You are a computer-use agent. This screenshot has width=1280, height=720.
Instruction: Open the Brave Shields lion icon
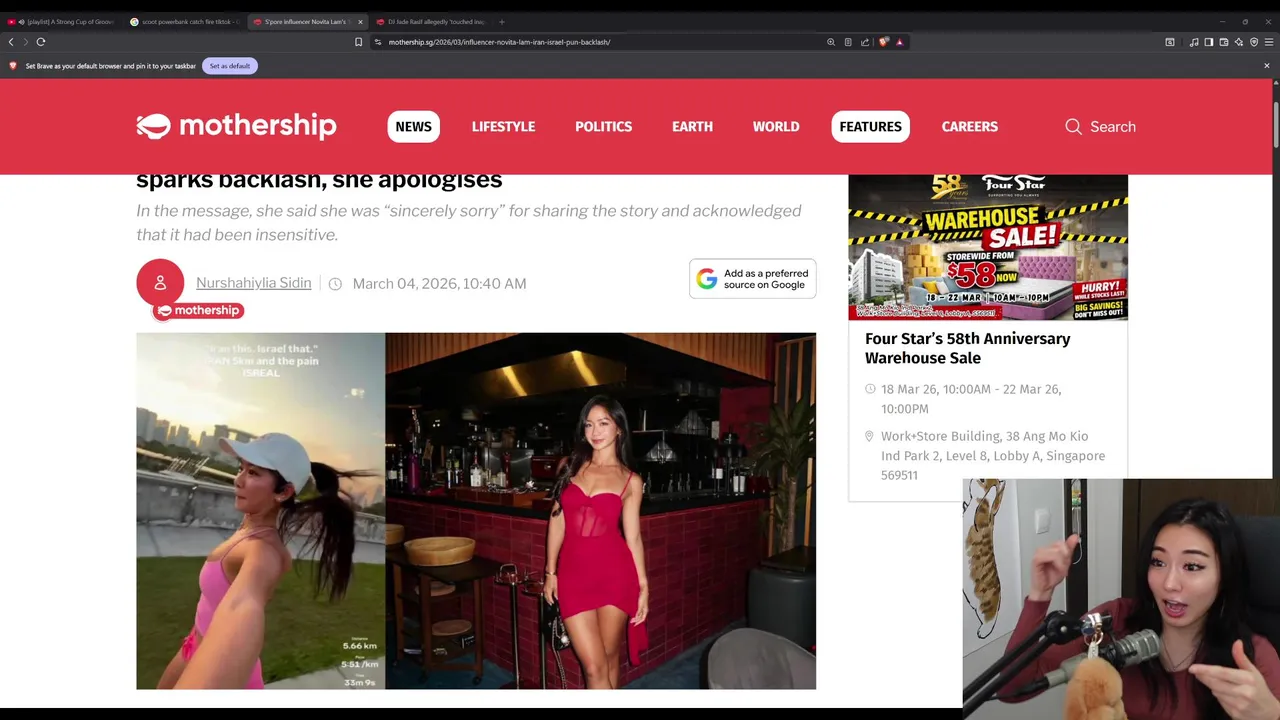coord(883,42)
